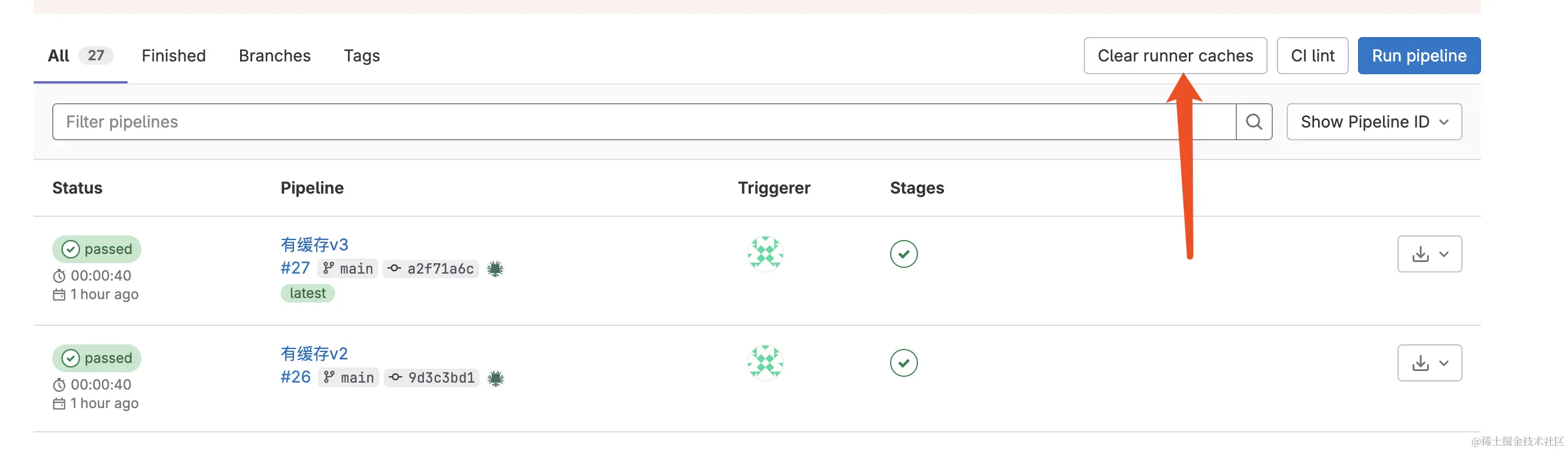Click stage status icon for pipeline #27
1568x451 pixels.
[903, 254]
